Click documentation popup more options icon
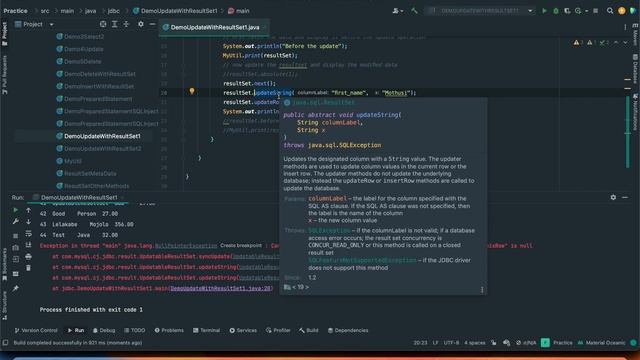 [x=482, y=290]
